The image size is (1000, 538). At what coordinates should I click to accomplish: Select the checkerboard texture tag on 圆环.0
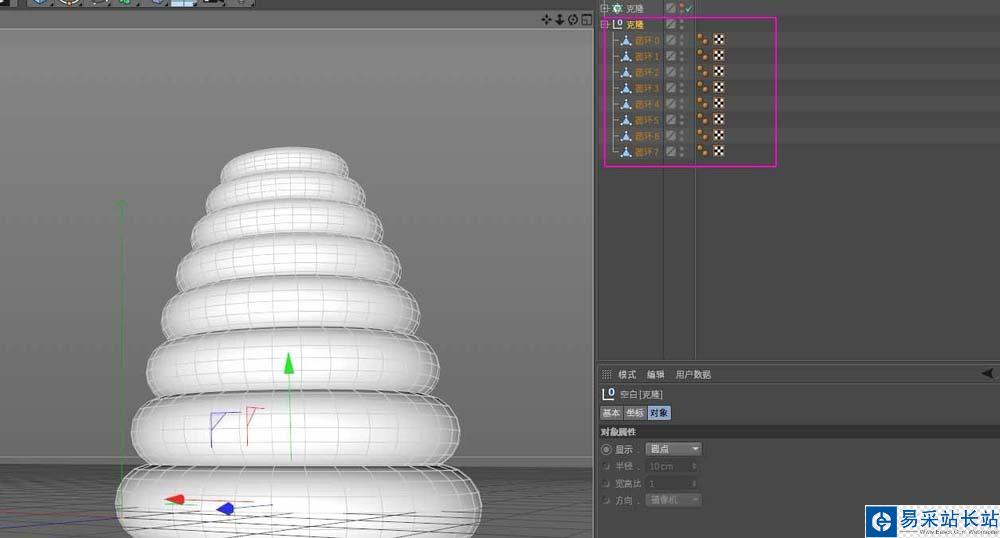[x=719, y=40]
